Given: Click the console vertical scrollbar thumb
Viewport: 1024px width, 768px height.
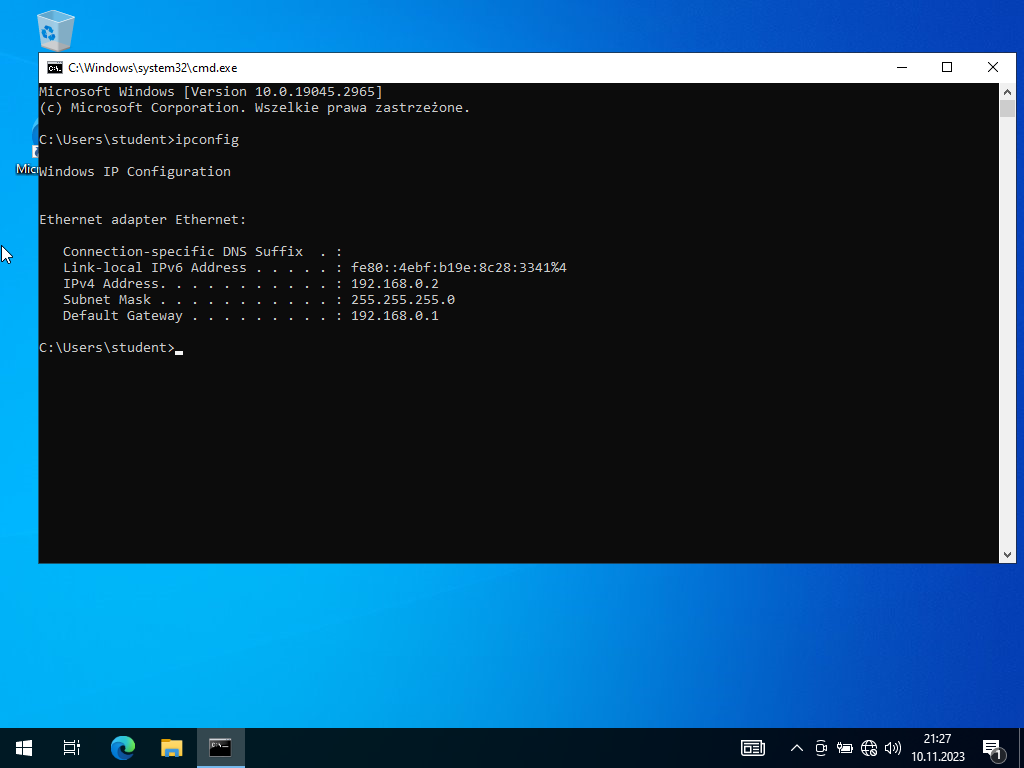Looking at the screenshot, I should click(1007, 108).
